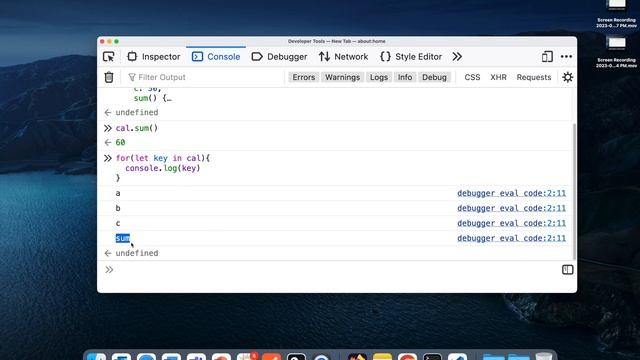The width and height of the screenshot is (640, 360).
Task: Toggle the Warnings filter
Action: [x=342, y=77]
